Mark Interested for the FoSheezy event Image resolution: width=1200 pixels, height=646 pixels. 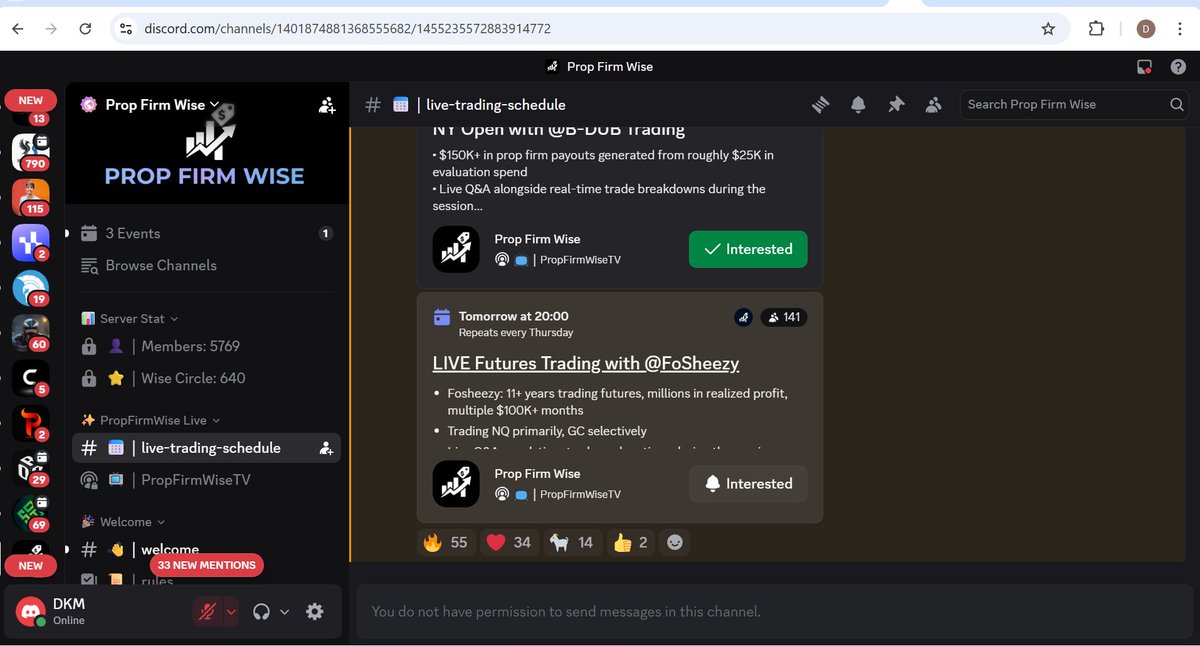click(748, 483)
